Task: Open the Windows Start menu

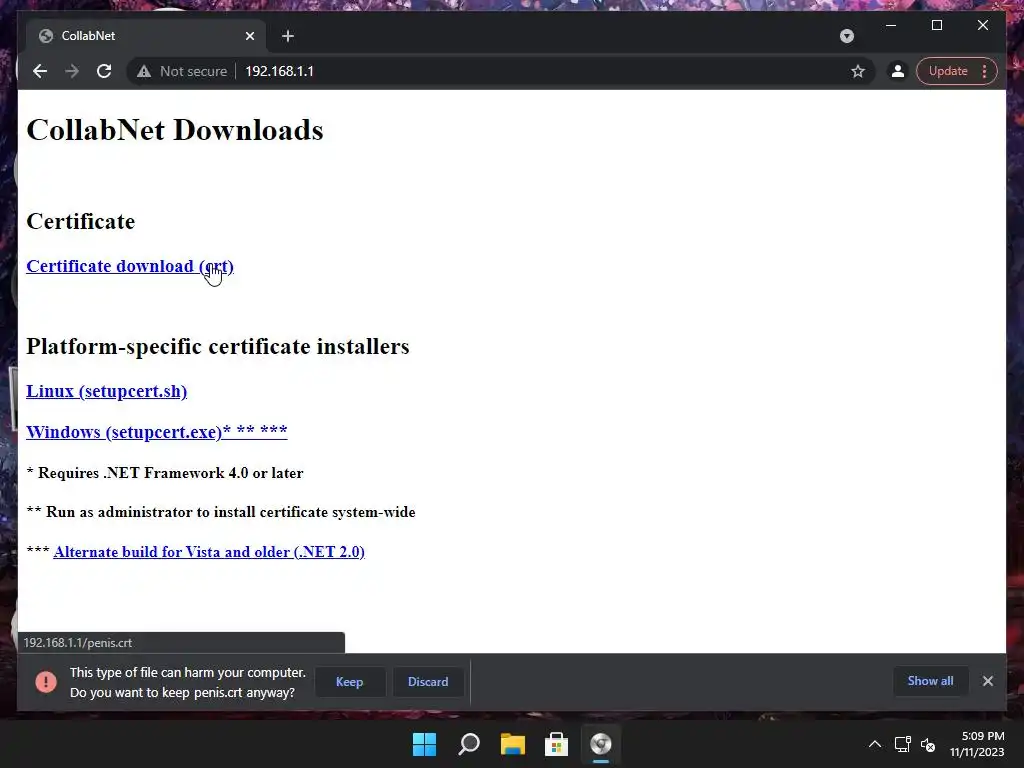Action: pos(424,744)
